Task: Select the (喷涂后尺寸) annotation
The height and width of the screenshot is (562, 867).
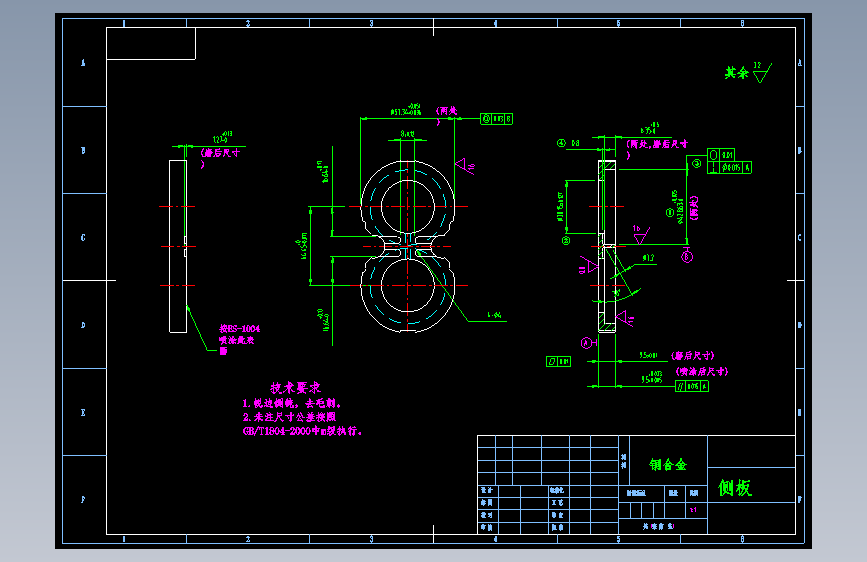Action: 702,371
